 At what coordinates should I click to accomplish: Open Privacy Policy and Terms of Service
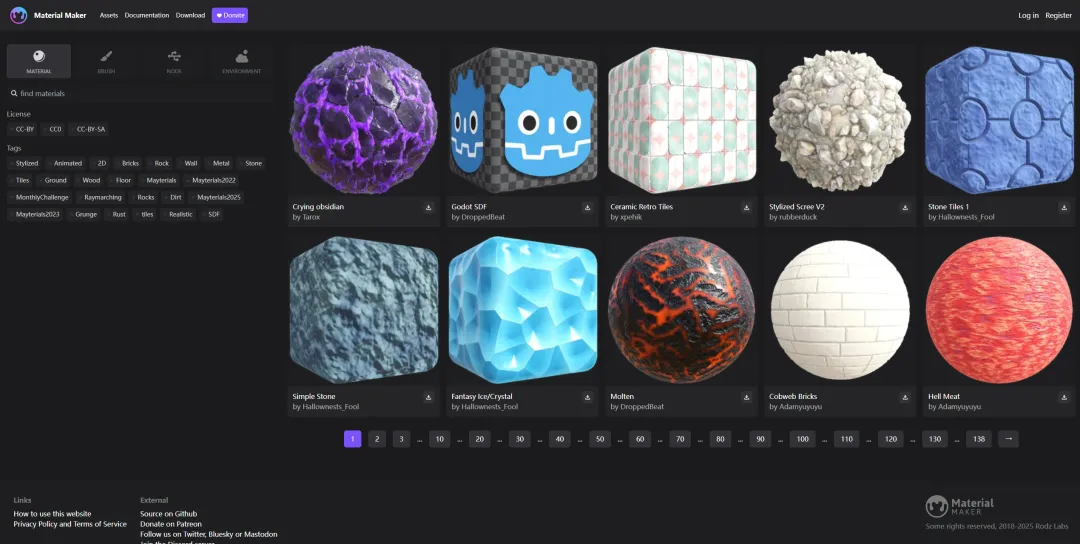coord(70,524)
